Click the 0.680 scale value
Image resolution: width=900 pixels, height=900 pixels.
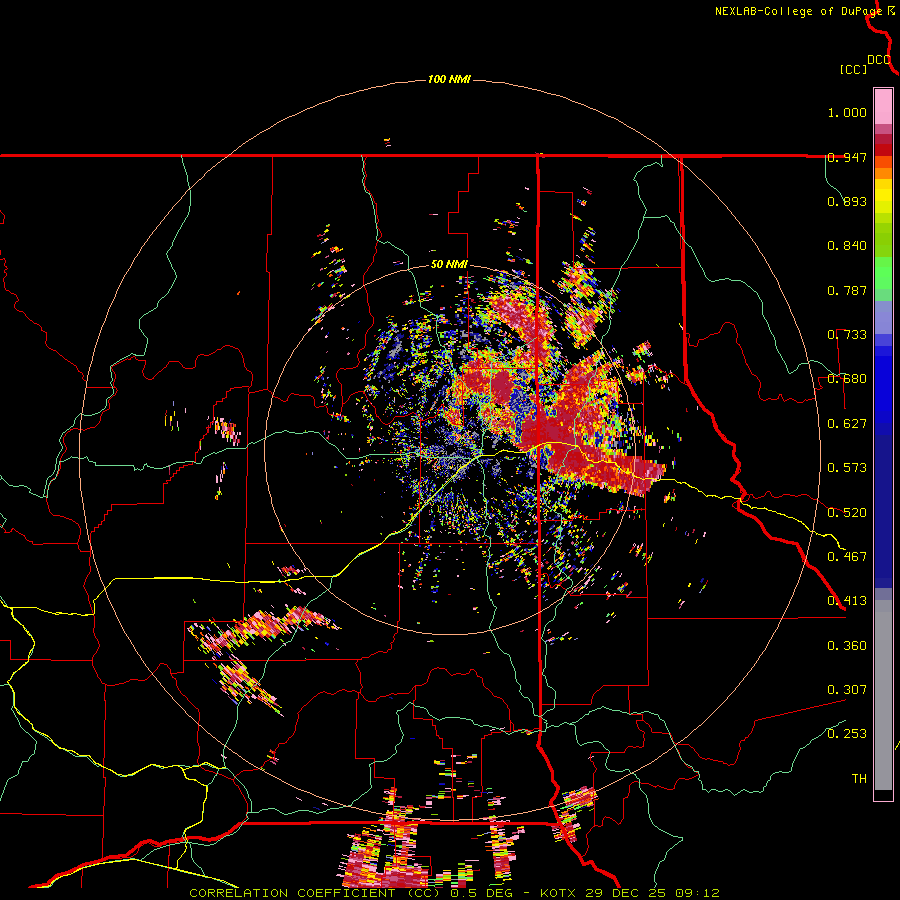(x=847, y=379)
